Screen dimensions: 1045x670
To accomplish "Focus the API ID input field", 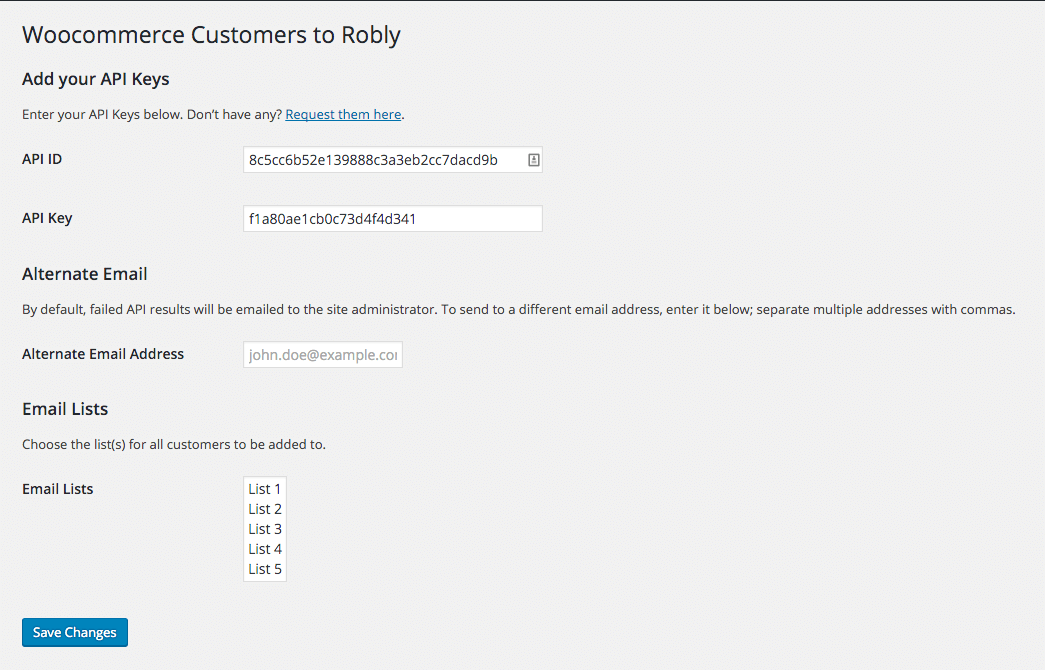I will [393, 160].
